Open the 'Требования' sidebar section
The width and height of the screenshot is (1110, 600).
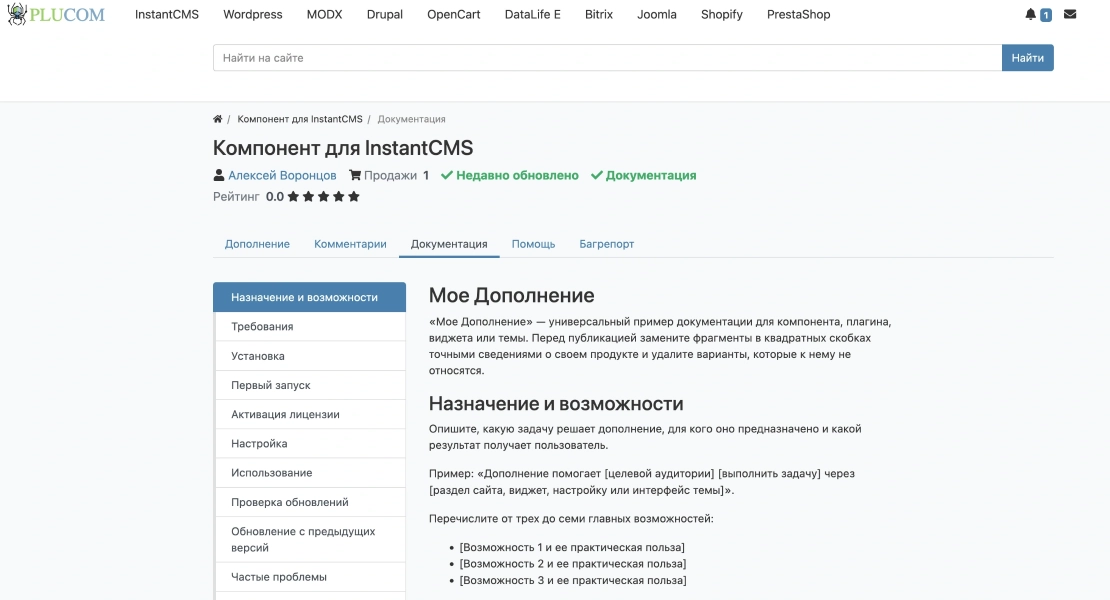click(x=309, y=326)
